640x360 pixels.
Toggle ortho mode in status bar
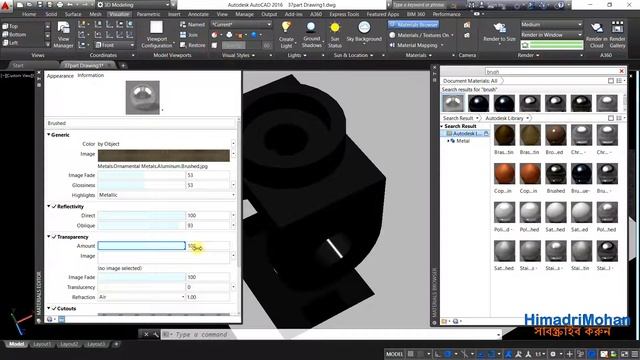[x=437, y=354]
